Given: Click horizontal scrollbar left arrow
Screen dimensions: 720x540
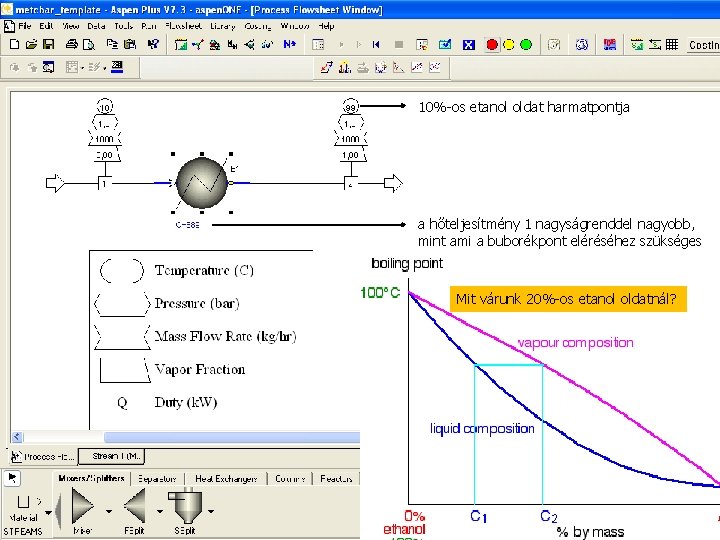Looking at the screenshot, I should (17, 437).
